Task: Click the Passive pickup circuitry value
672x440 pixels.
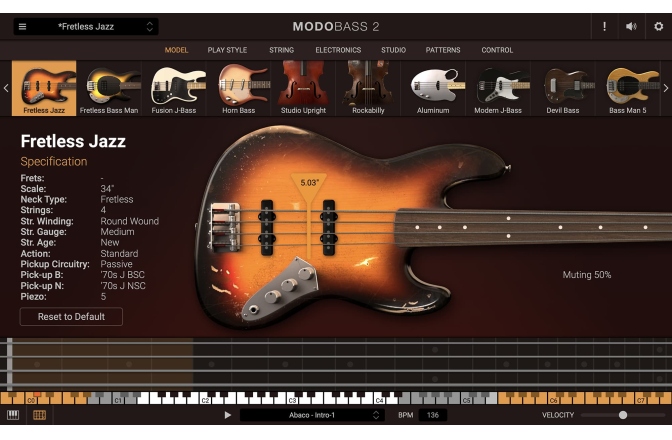Action: pyautogui.click(x=116, y=264)
